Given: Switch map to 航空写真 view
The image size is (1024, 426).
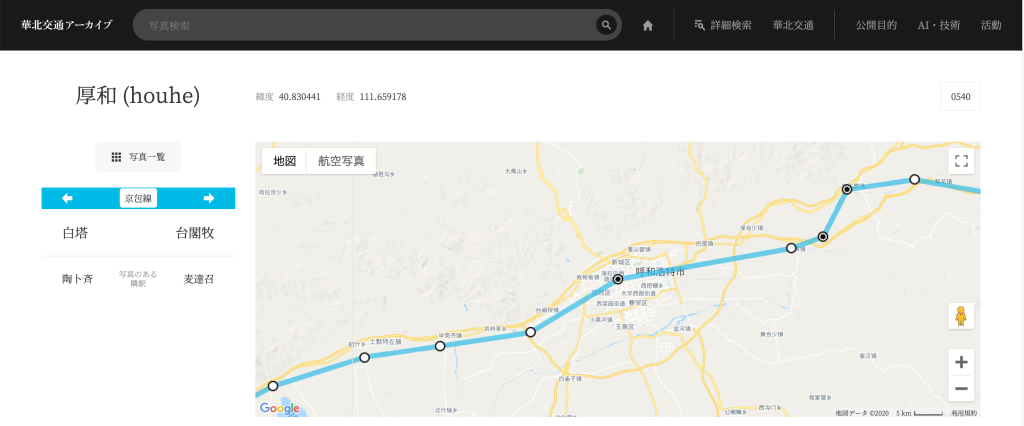Looking at the screenshot, I should pos(341,161).
